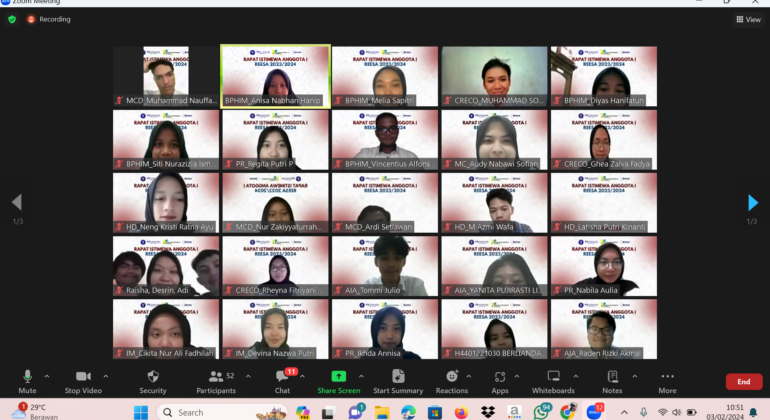Stop Video camera button
This screenshot has width=770, height=420.
pyautogui.click(x=83, y=382)
